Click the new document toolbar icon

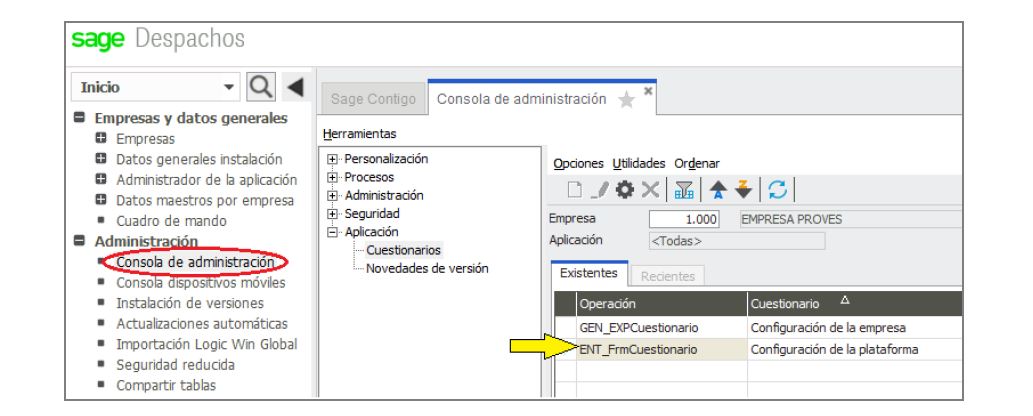click(574, 190)
